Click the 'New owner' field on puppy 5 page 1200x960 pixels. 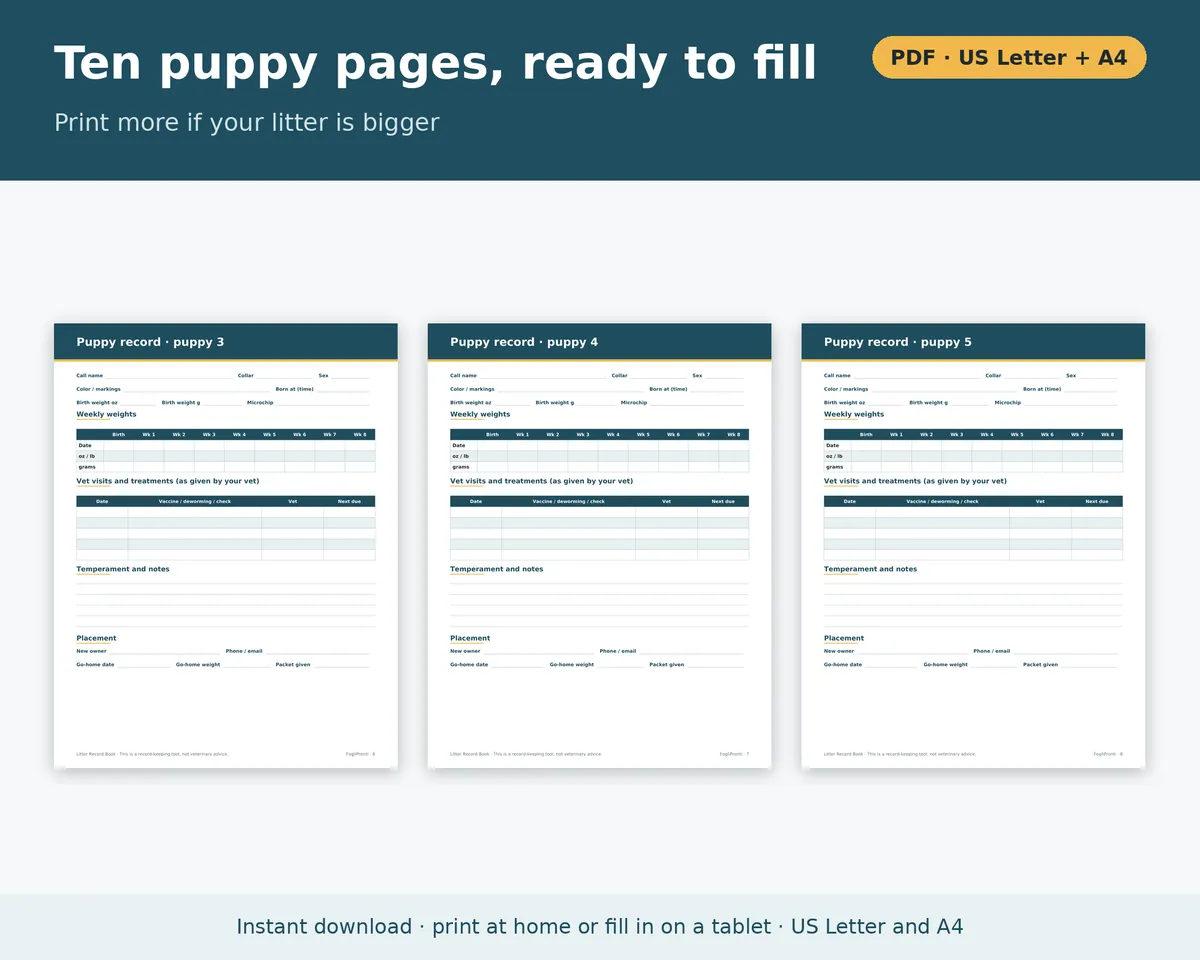click(895, 651)
